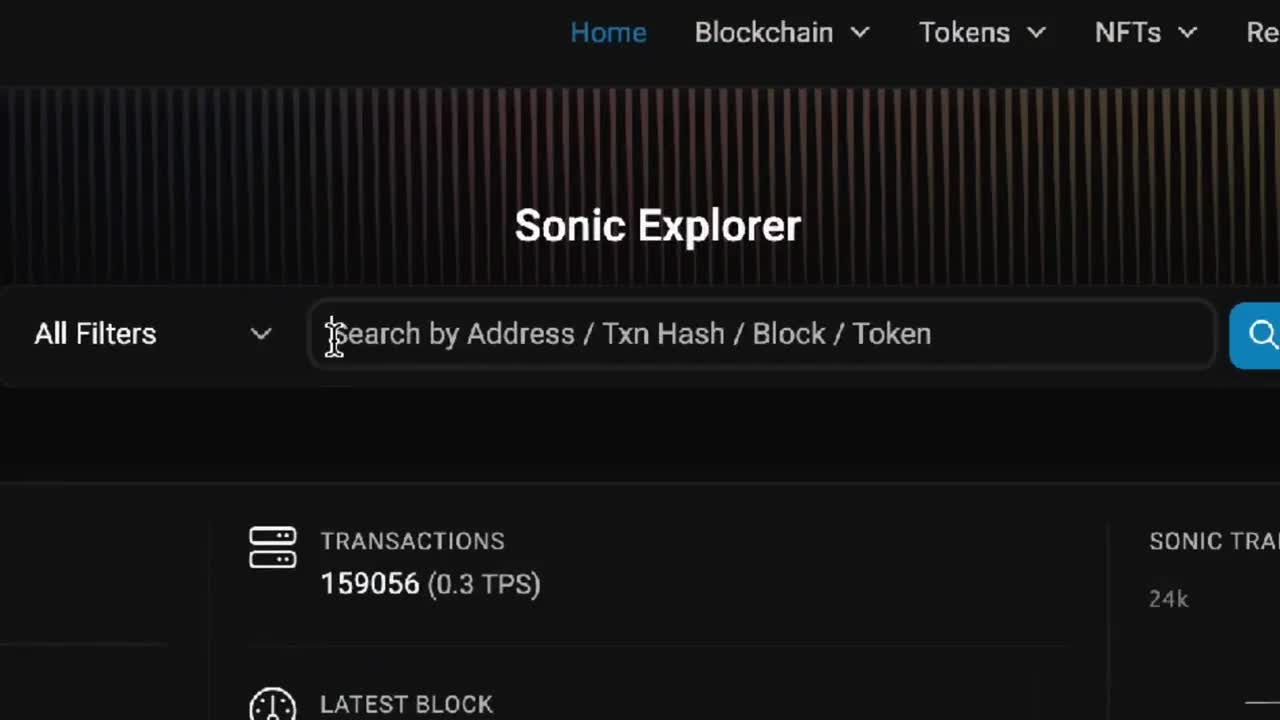Click the Tokens navigation label

[x=964, y=32]
